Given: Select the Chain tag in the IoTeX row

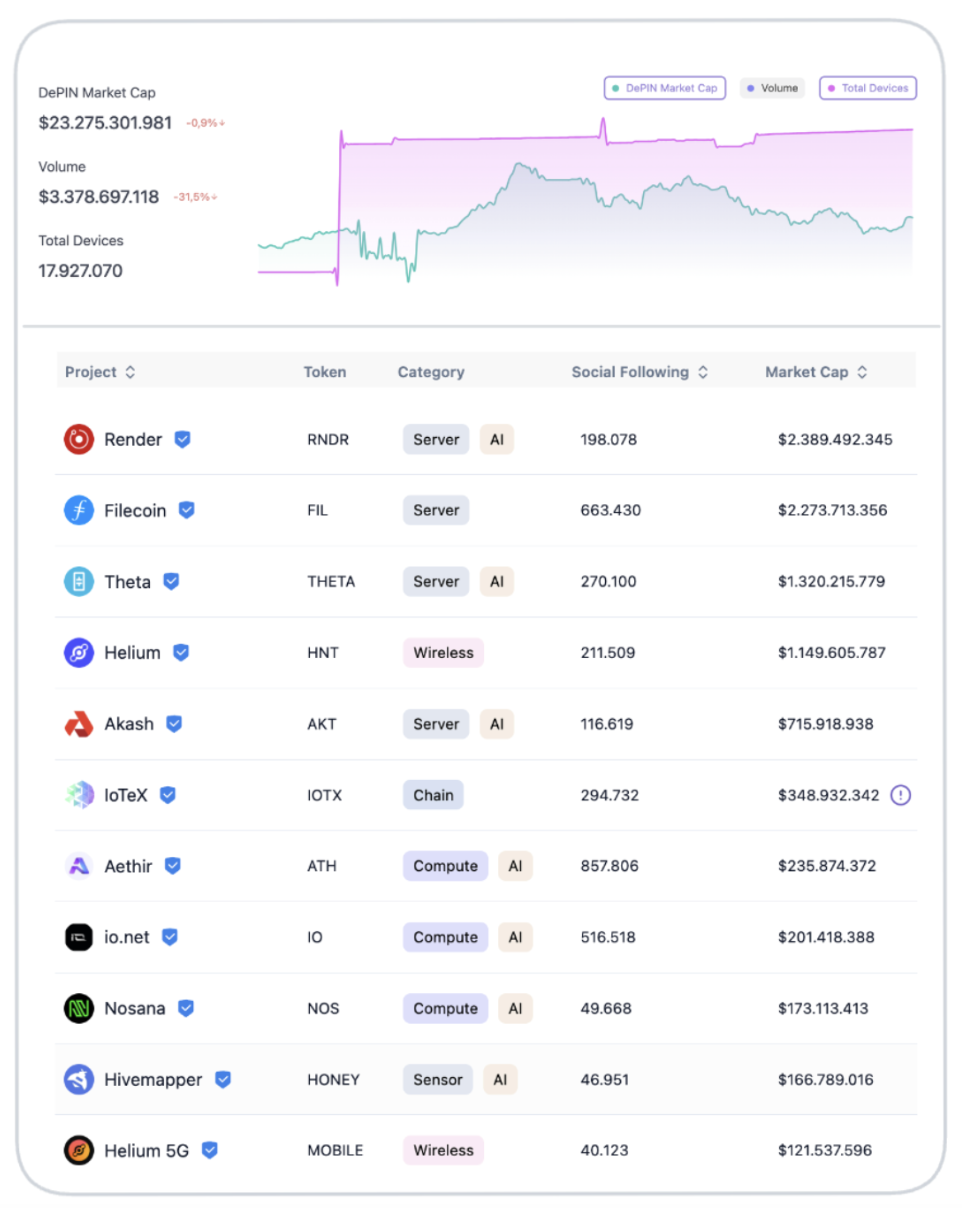Looking at the screenshot, I should [x=433, y=795].
